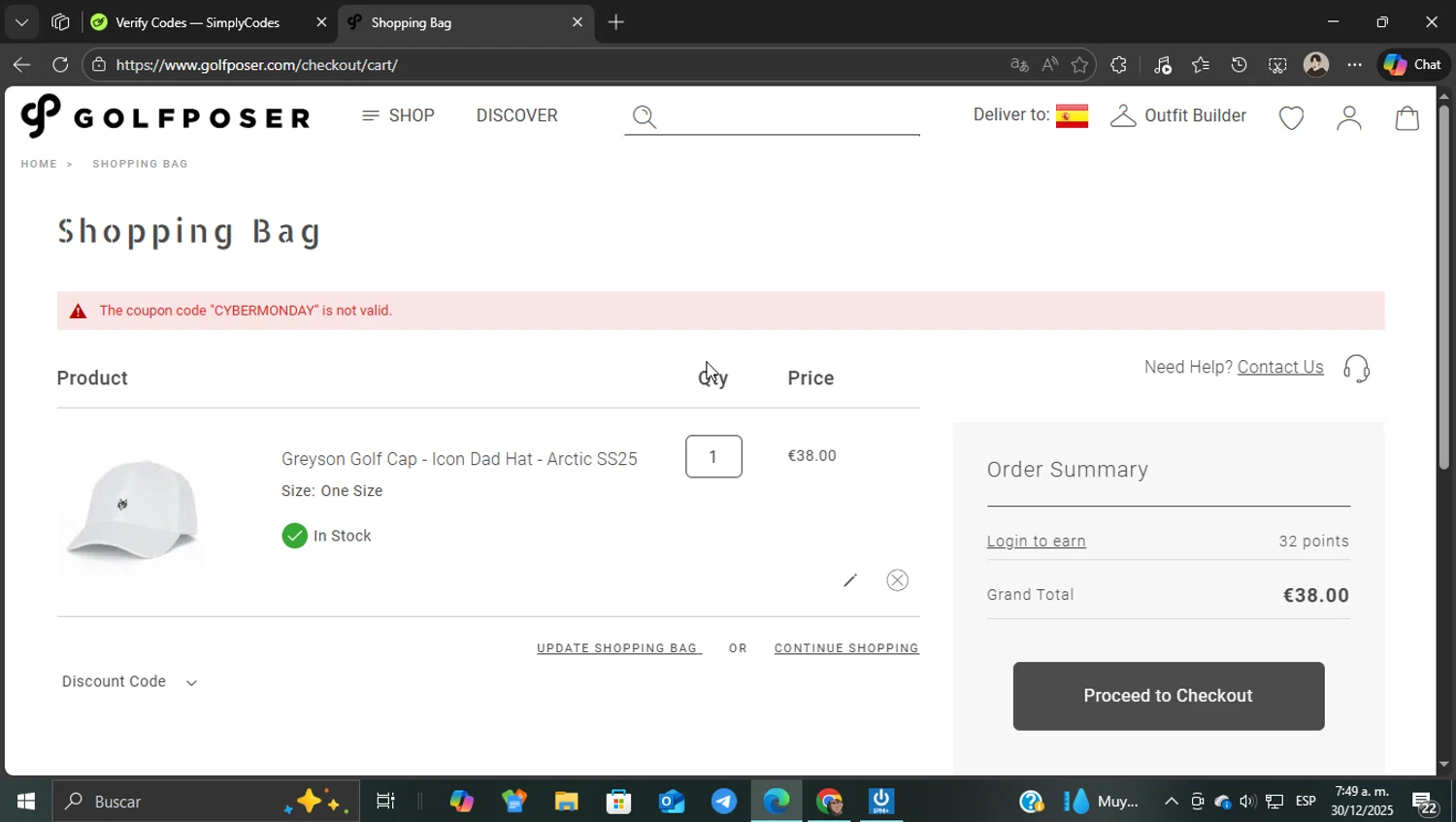The height and width of the screenshot is (822, 1456).
Task: Open the SHOP hamburger menu
Action: [398, 115]
